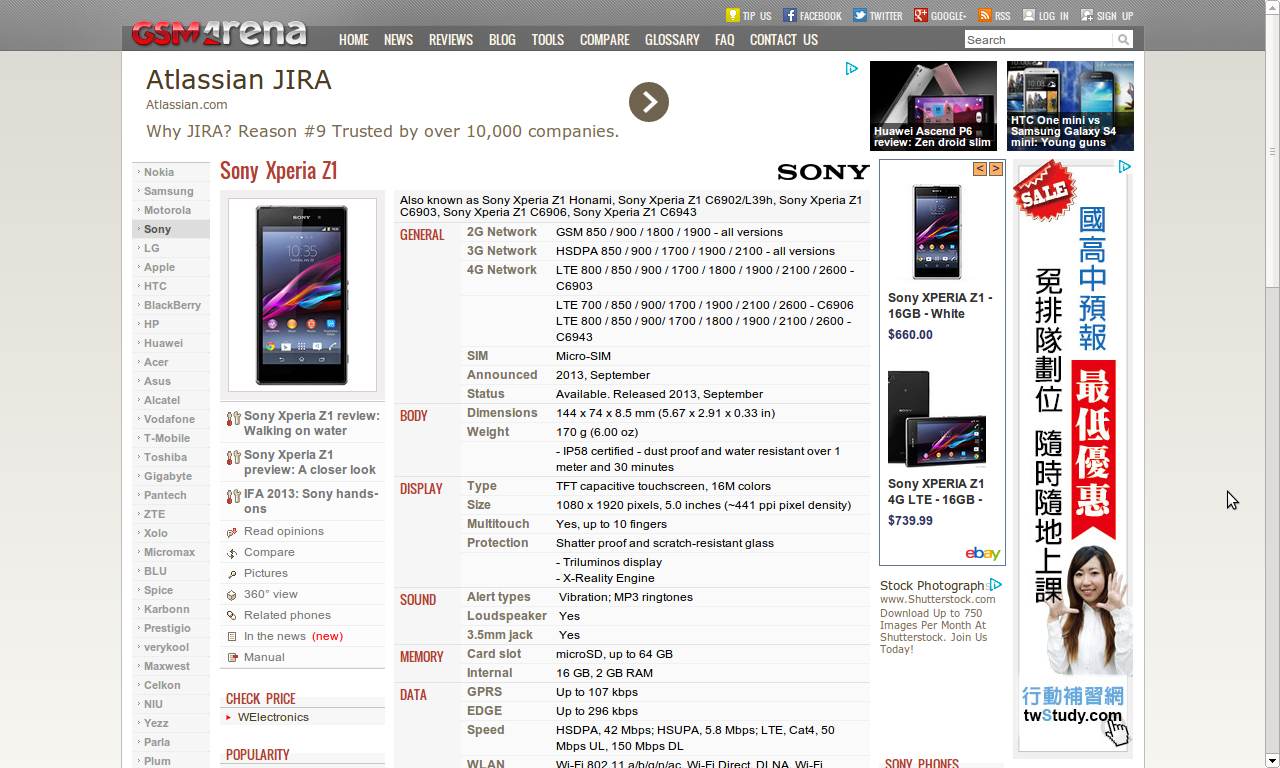1280x768 pixels.
Task: Open the Home menu item
Action: point(354,40)
